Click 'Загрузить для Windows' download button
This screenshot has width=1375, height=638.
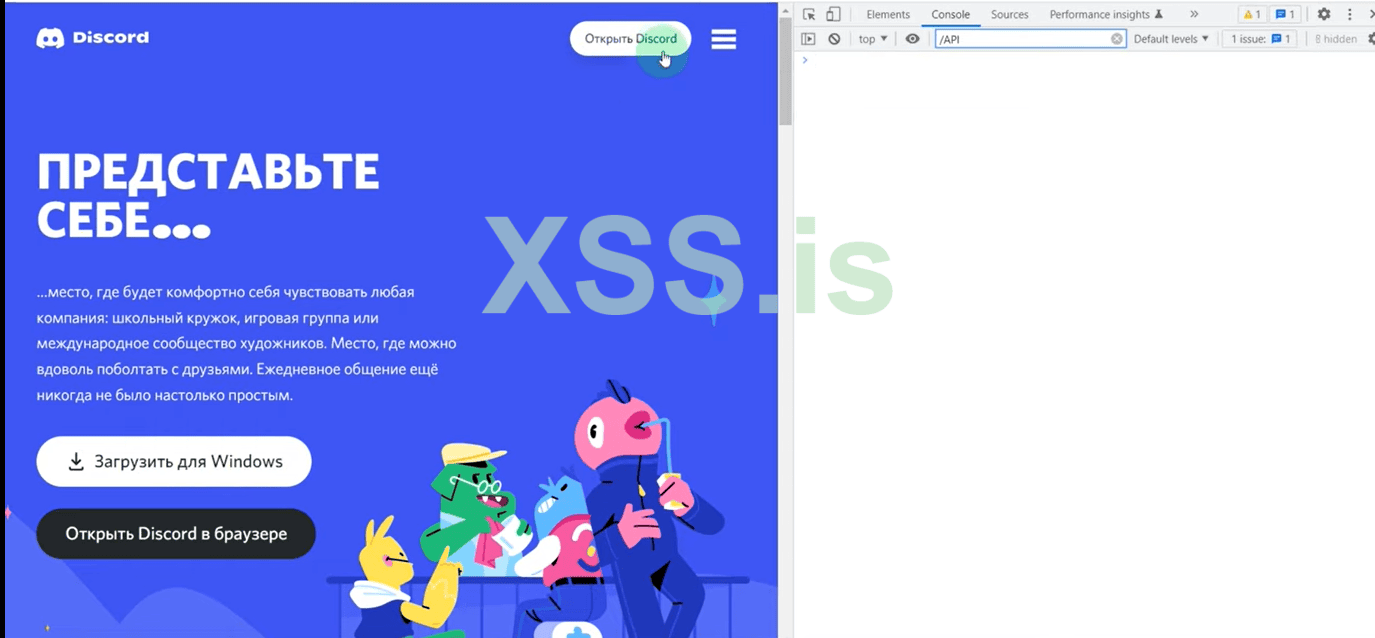(x=174, y=462)
